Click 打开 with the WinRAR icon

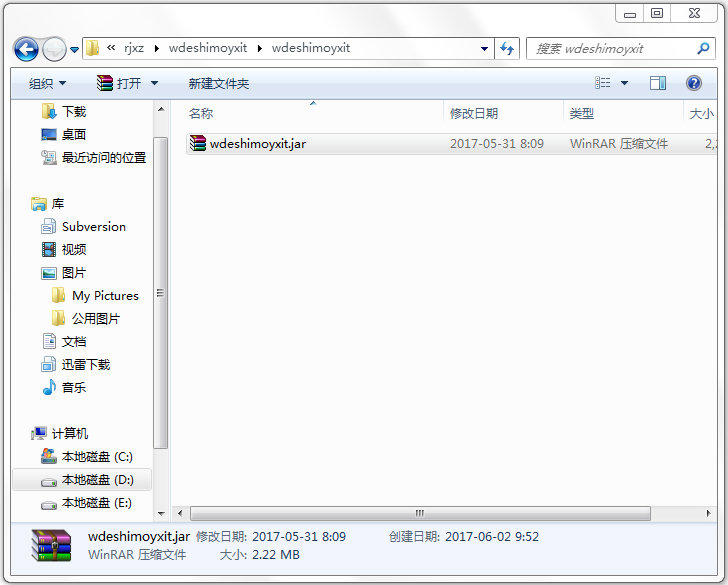(x=119, y=84)
